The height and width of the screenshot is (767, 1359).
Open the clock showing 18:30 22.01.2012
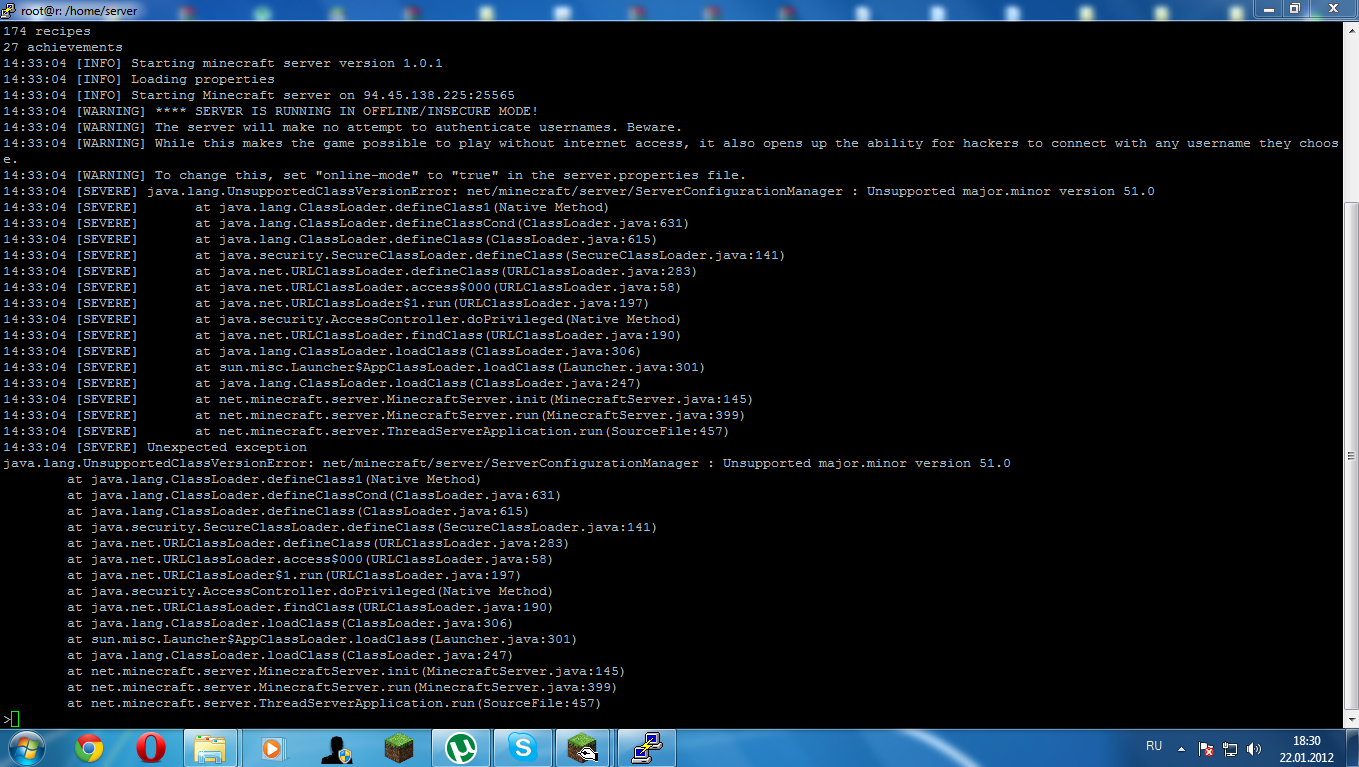click(x=1307, y=749)
